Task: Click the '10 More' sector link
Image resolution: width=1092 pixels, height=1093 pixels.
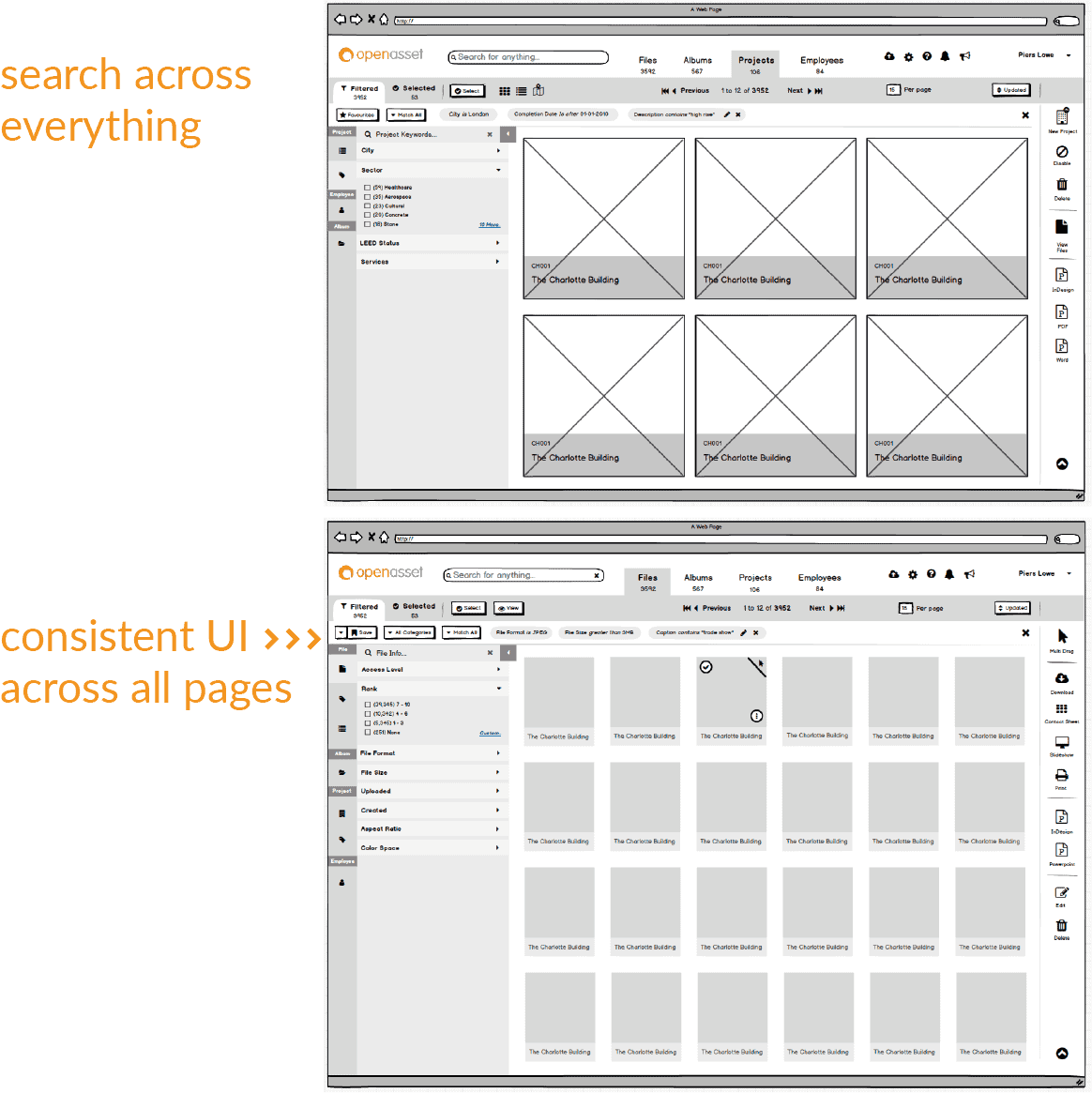Action: coord(489,225)
